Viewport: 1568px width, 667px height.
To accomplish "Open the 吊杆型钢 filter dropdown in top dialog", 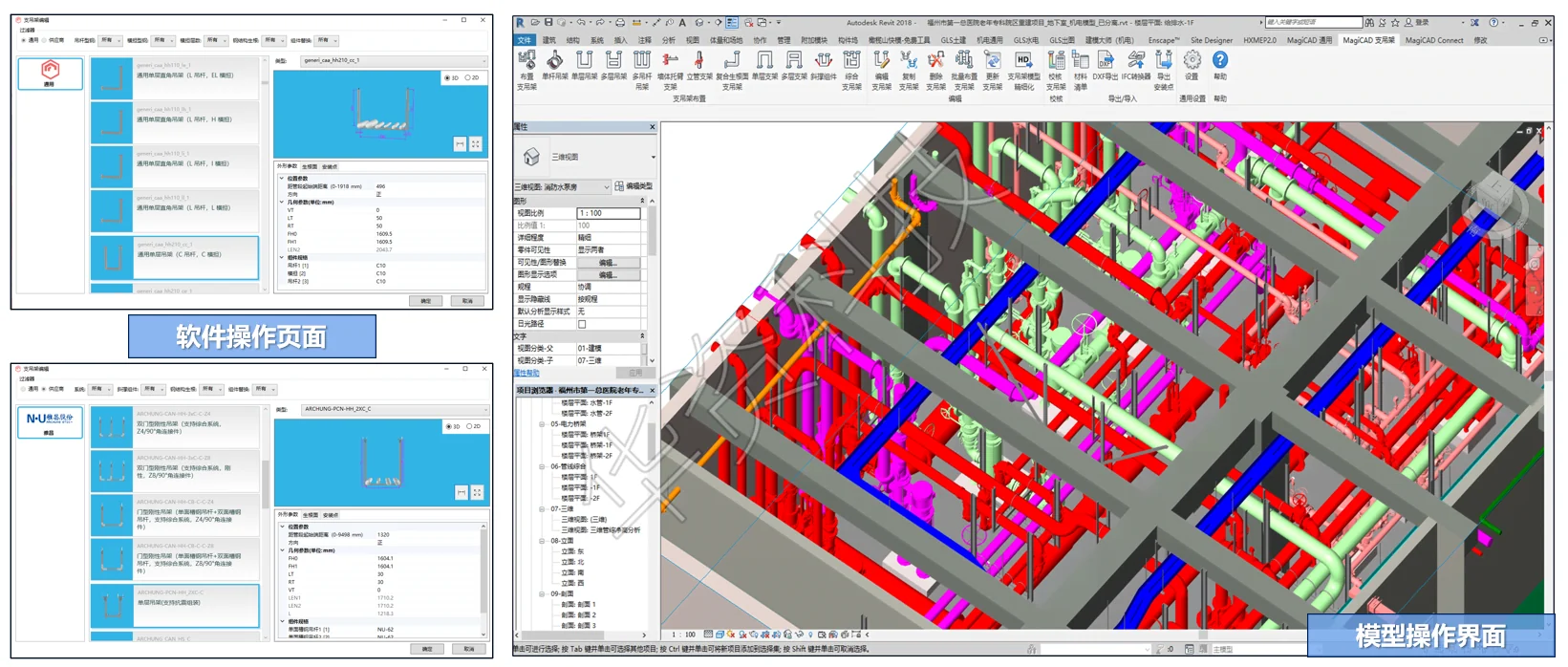I will pos(111,40).
